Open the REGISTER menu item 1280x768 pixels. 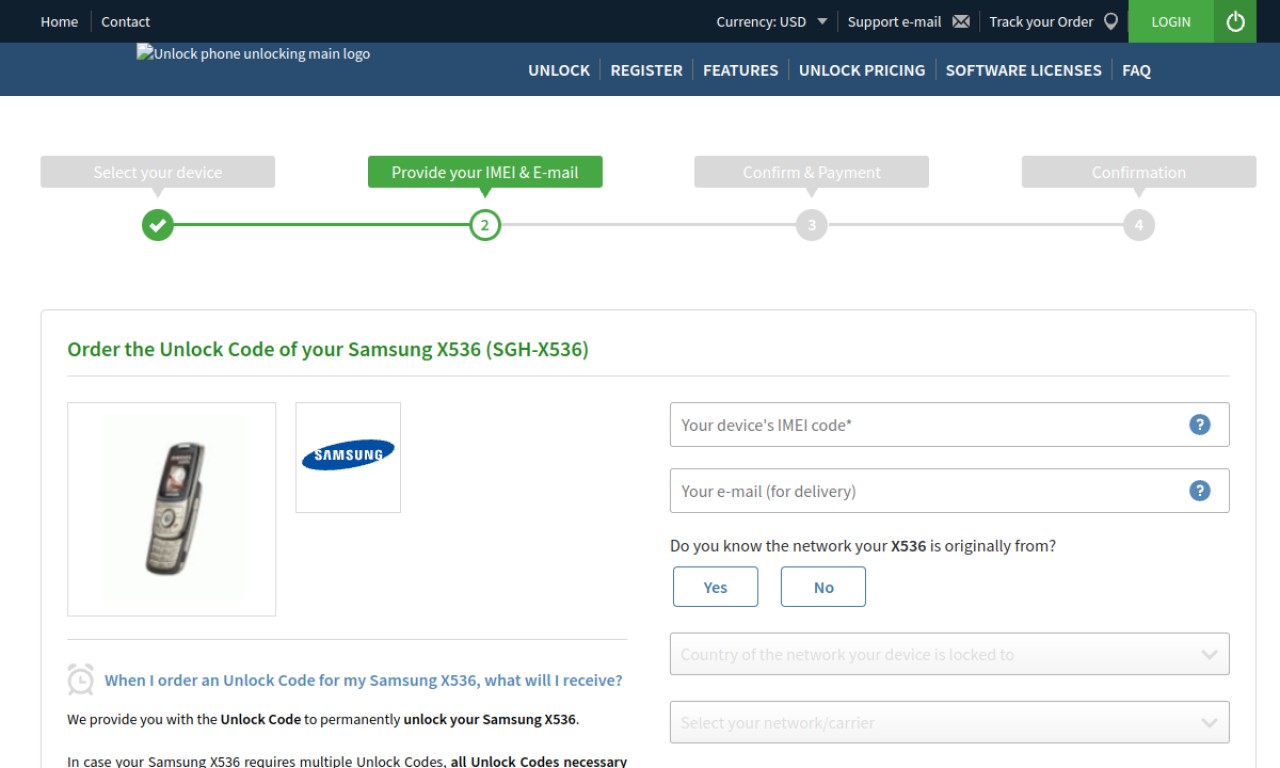point(647,70)
